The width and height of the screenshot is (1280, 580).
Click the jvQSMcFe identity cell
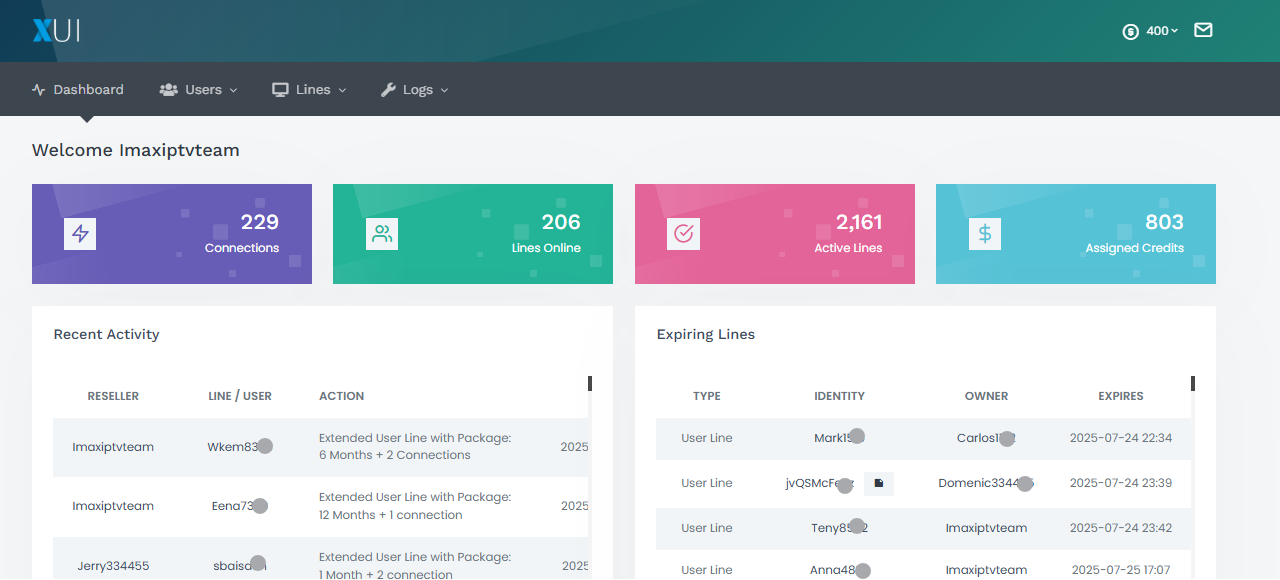coord(820,484)
